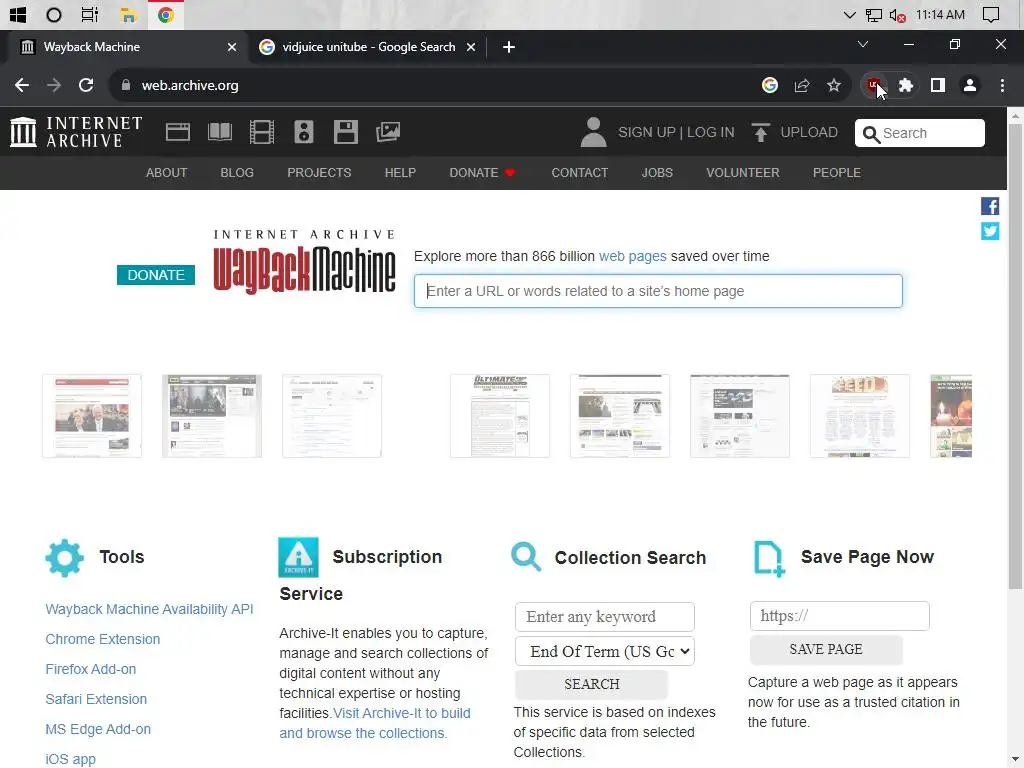Open the PEOPLE menu item

837,173
